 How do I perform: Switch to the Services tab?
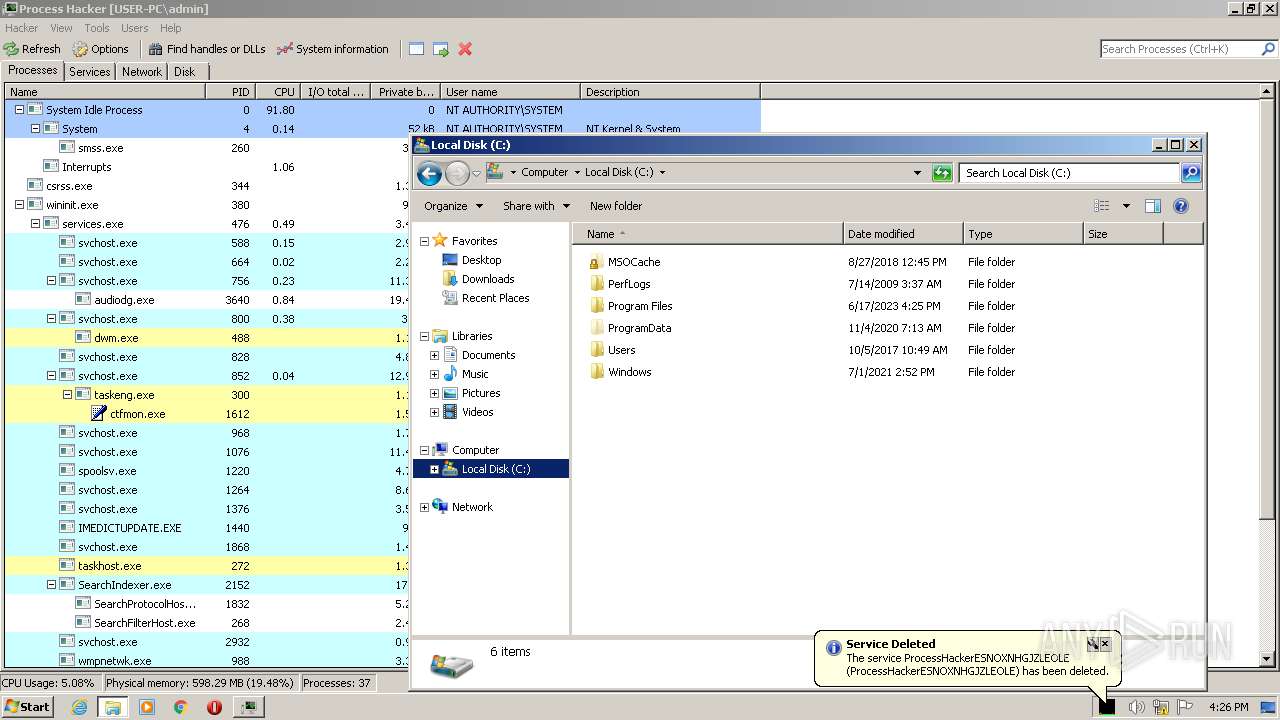click(90, 72)
